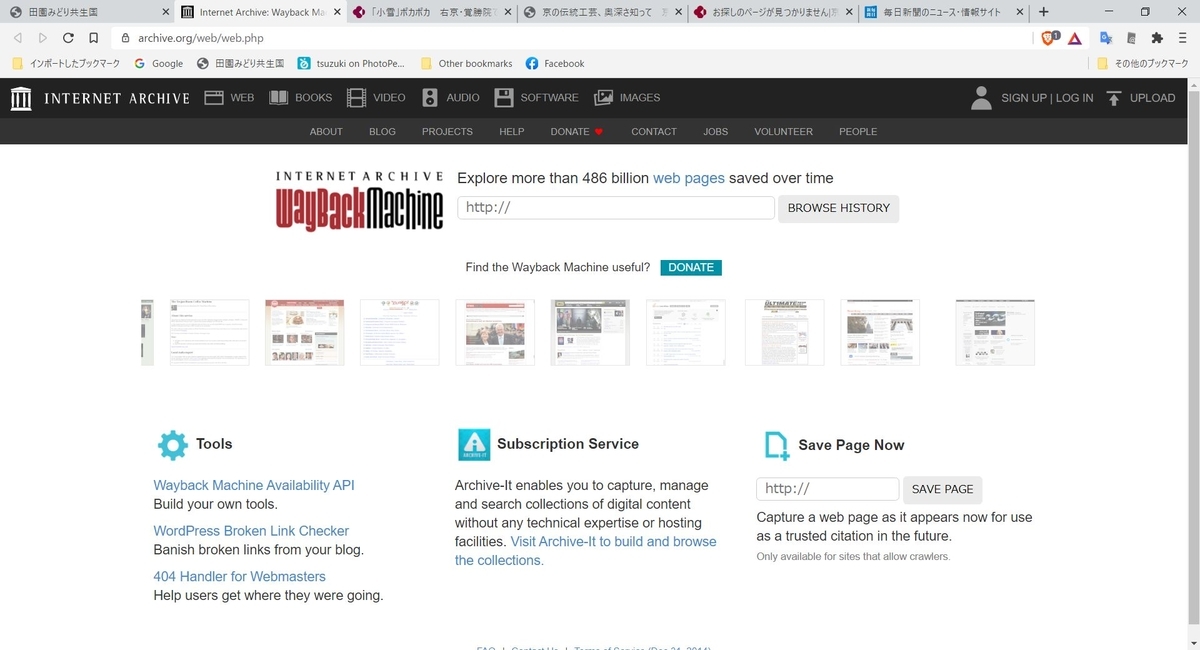Click the ULTIMATE site thumbnail

784,332
